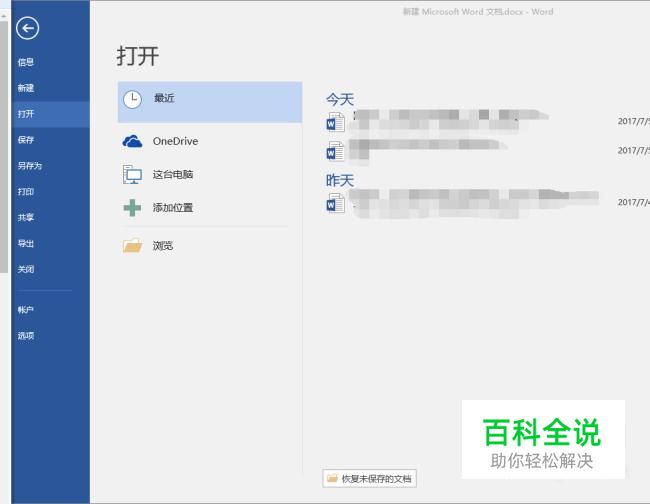Click the 这台电脑 computer icon
This screenshot has height=504, width=650.
point(132,174)
